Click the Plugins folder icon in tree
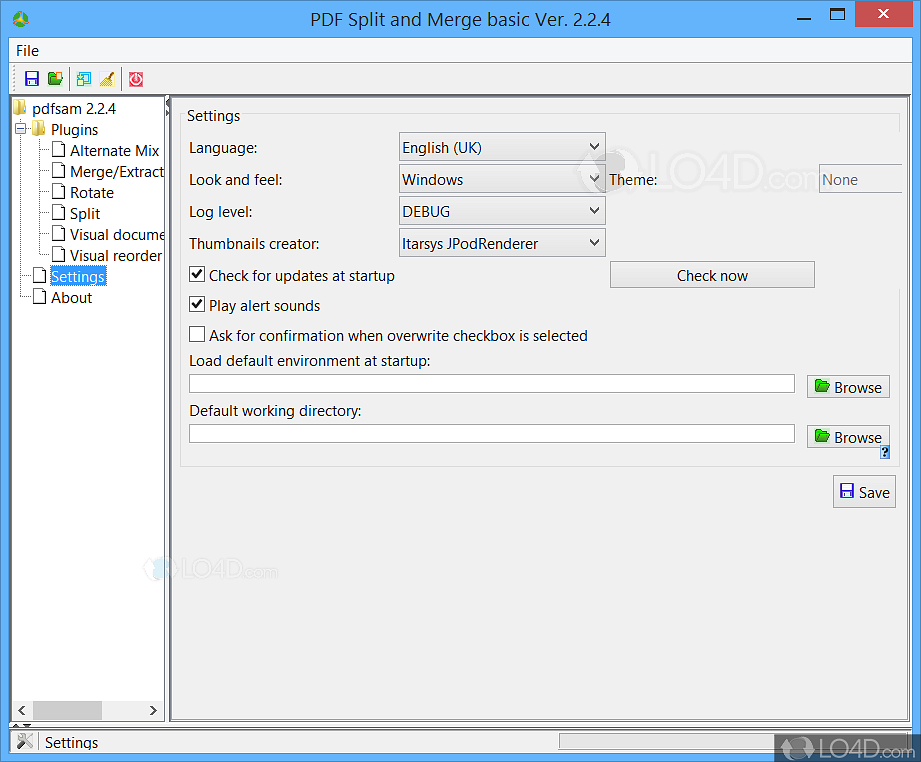This screenshot has width=921, height=762. (x=39, y=129)
